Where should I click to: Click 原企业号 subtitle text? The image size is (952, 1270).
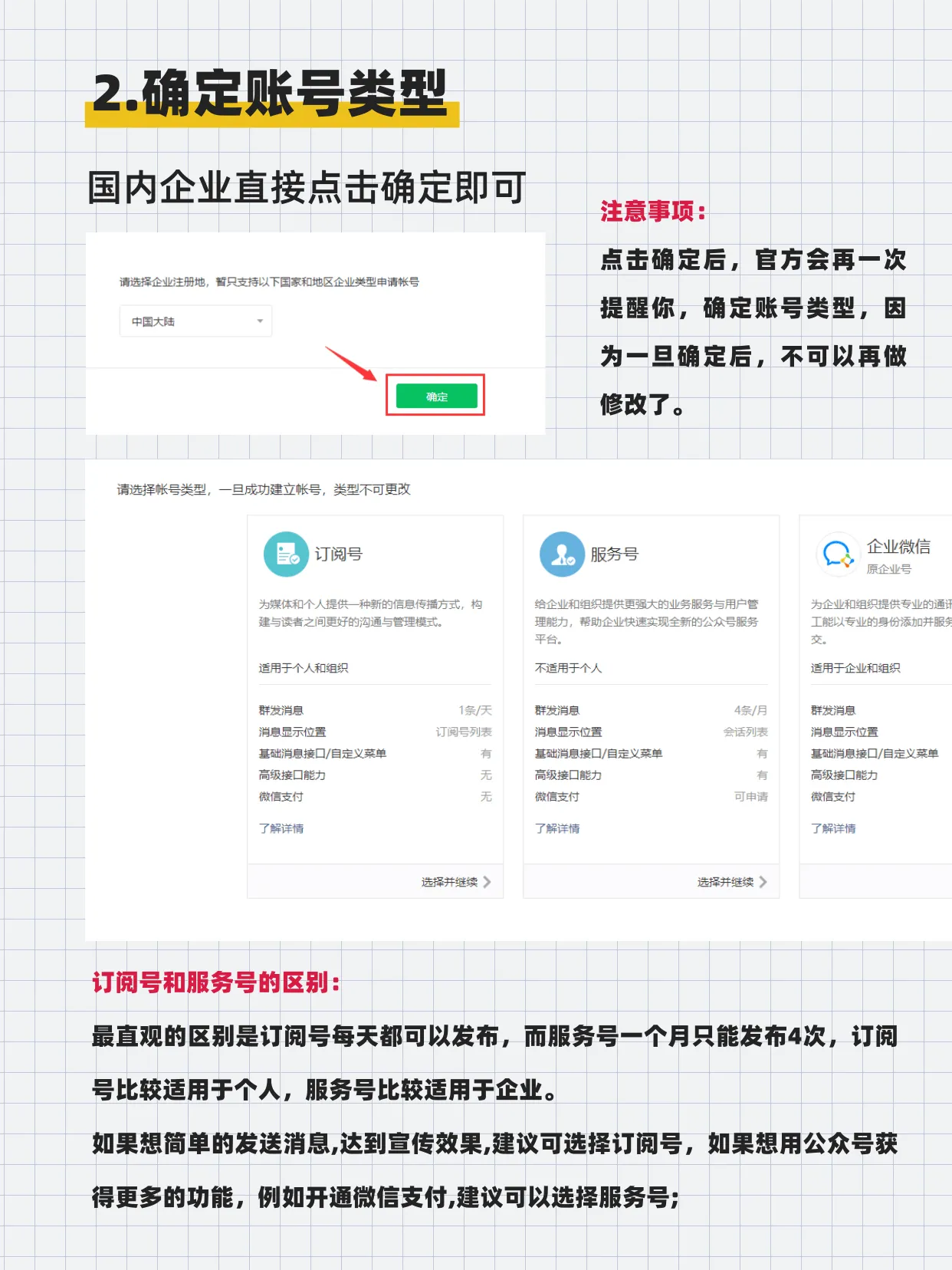(x=889, y=569)
